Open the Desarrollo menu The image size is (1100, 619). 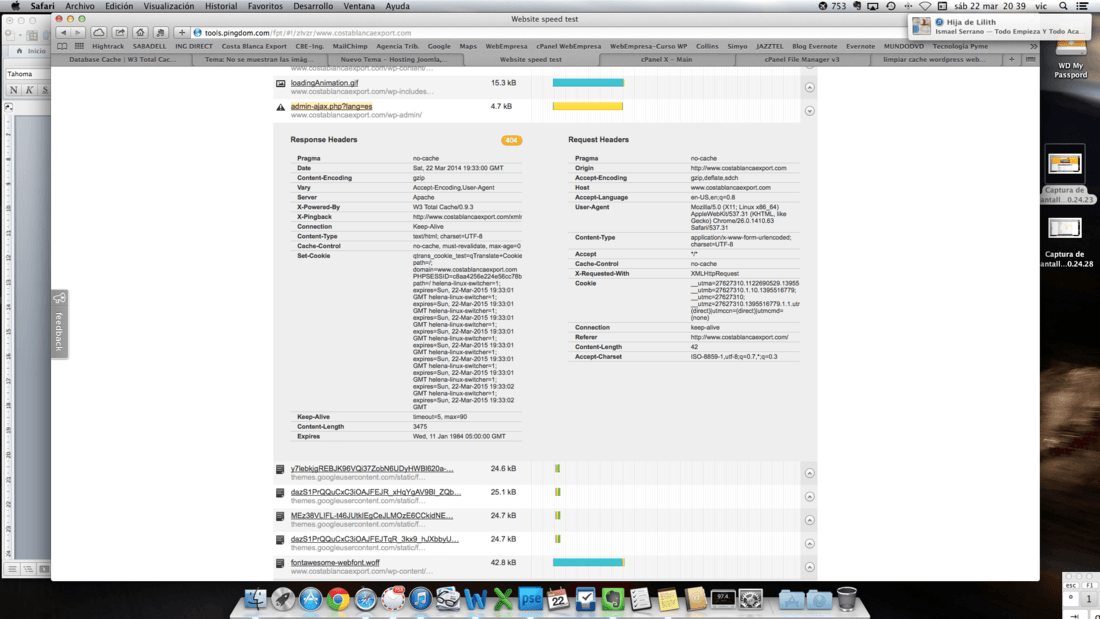point(313,6)
